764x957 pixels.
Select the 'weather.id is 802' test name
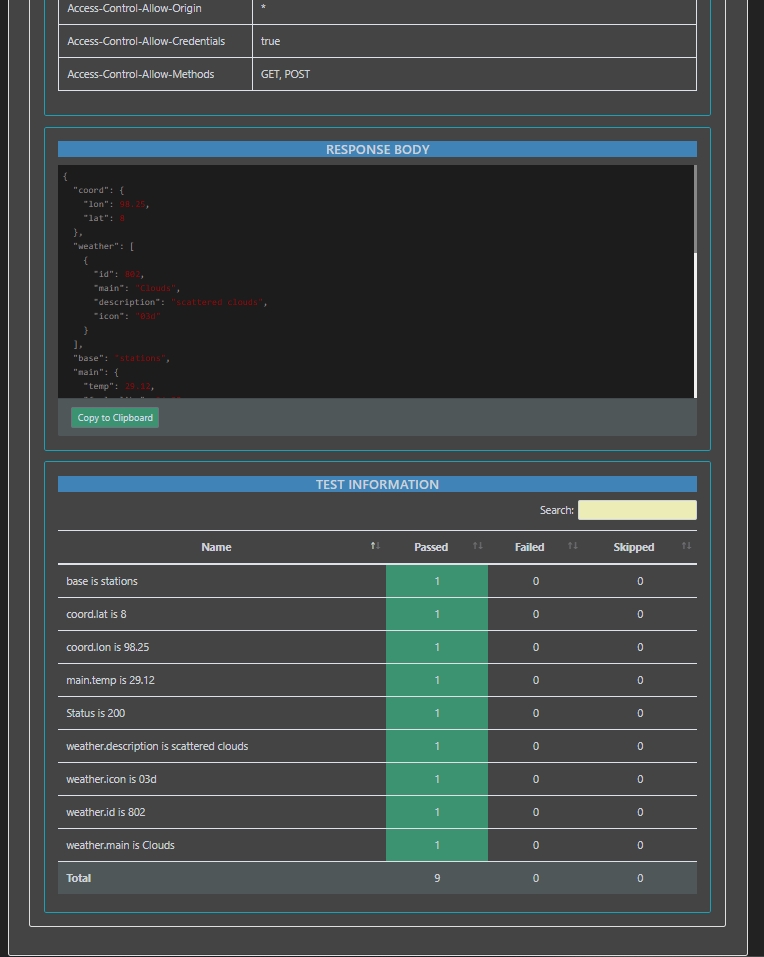106,812
